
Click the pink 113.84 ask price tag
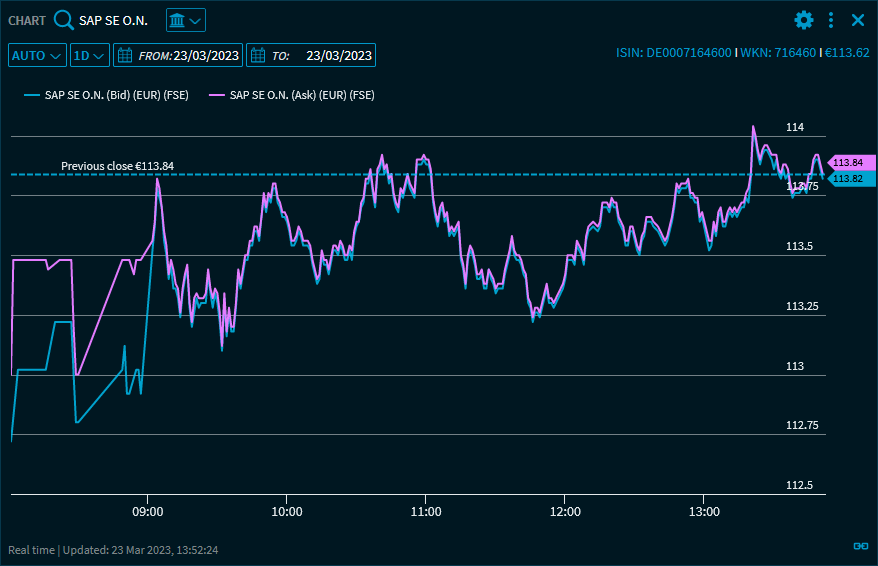pos(849,162)
